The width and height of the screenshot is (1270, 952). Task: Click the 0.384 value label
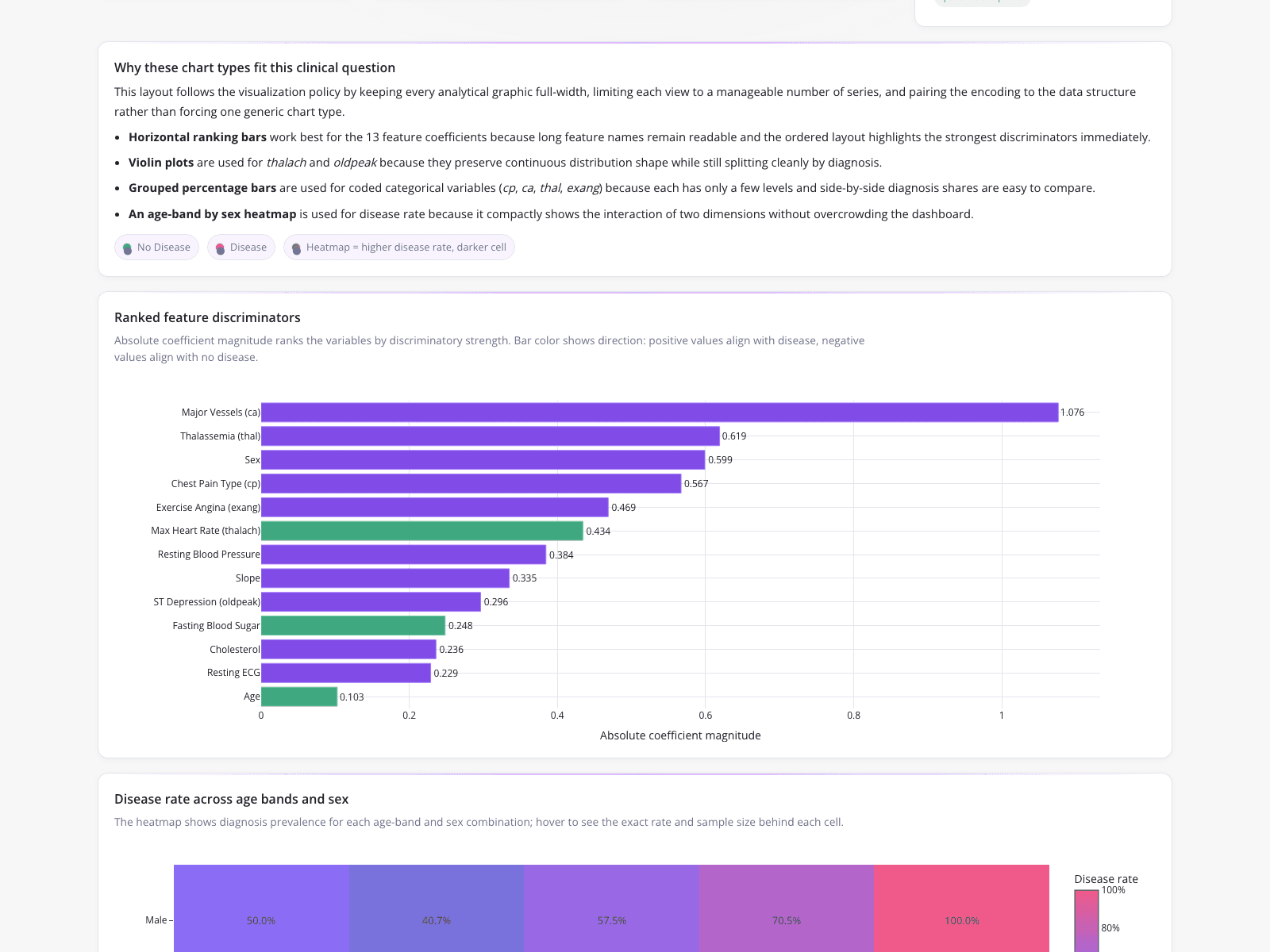point(561,555)
